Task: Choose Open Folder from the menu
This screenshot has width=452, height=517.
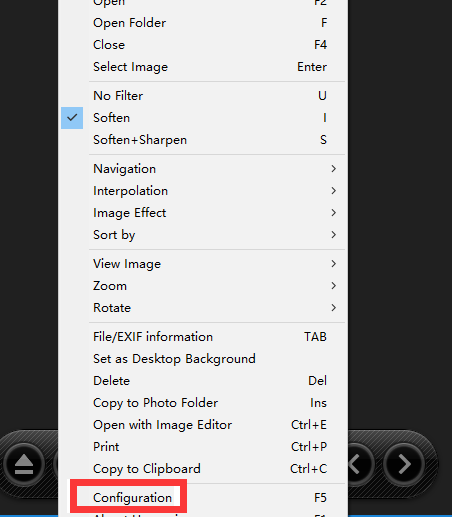Action: coord(203,23)
